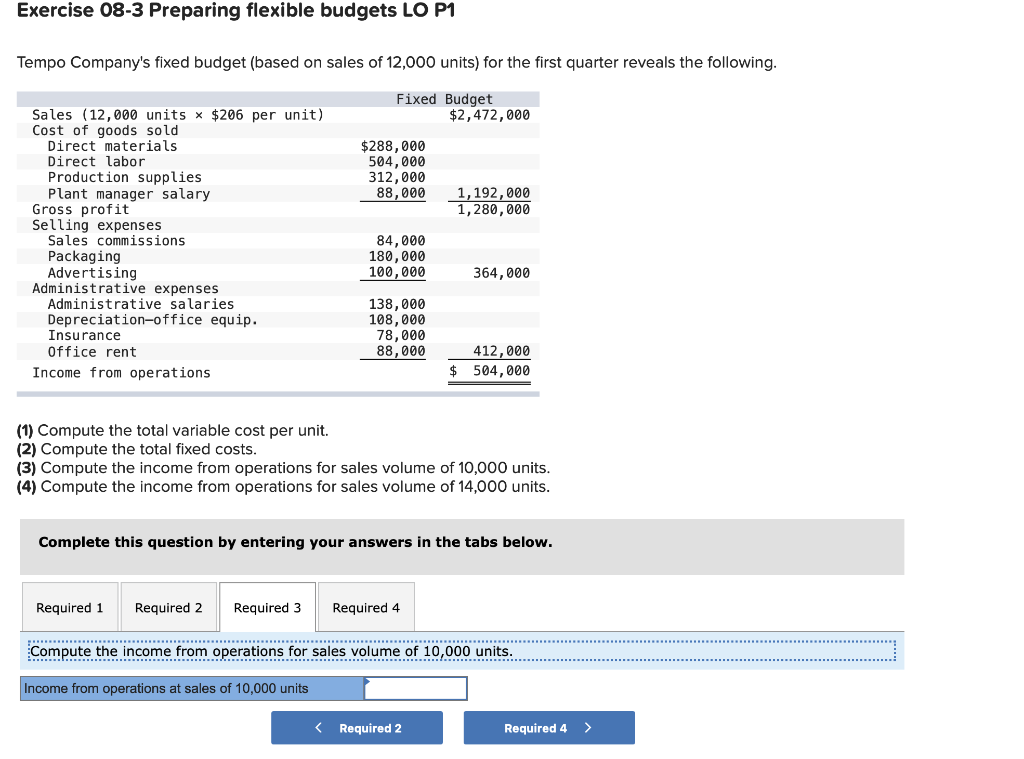Click the 'Income from operations at sales of 10,000 units' label
This screenshot has height=759, width=1024.
(x=166, y=688)
